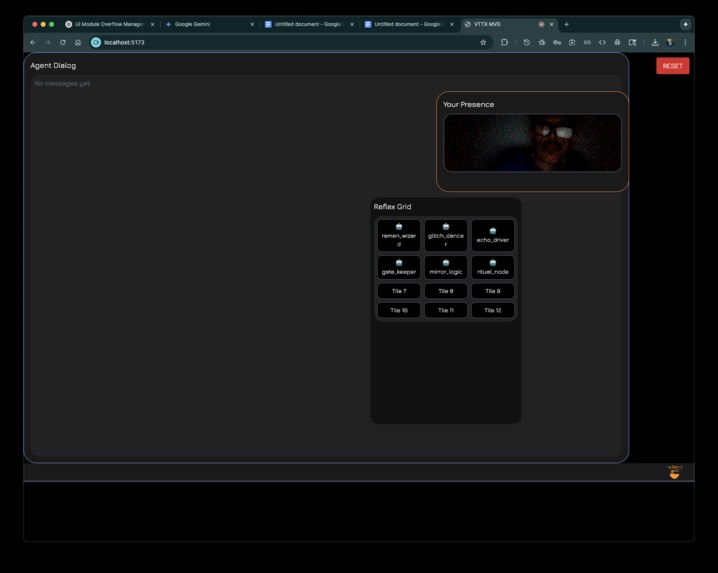Open a new browser tab

[566, 24]
